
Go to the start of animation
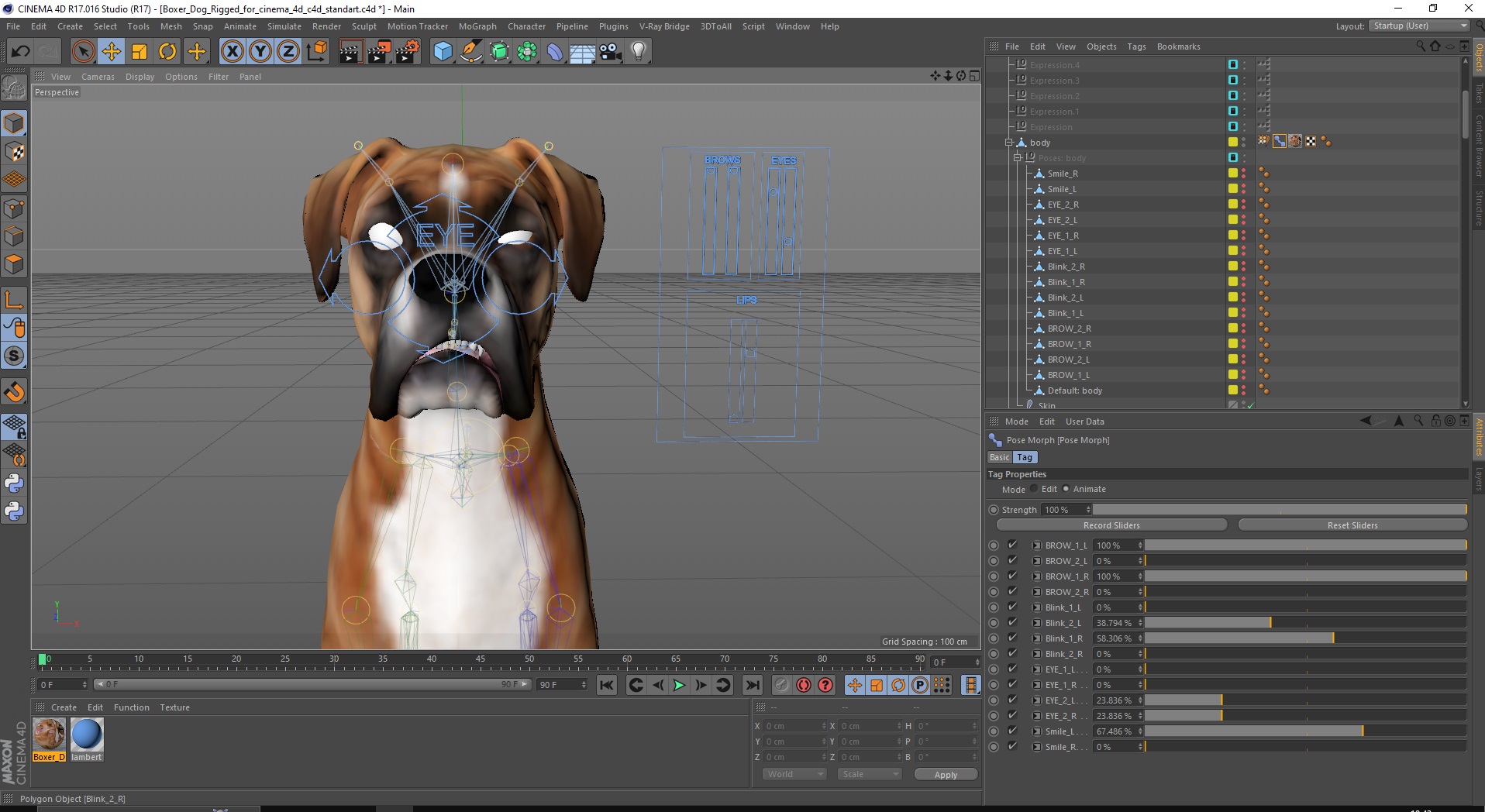click(x=607, y=685)
